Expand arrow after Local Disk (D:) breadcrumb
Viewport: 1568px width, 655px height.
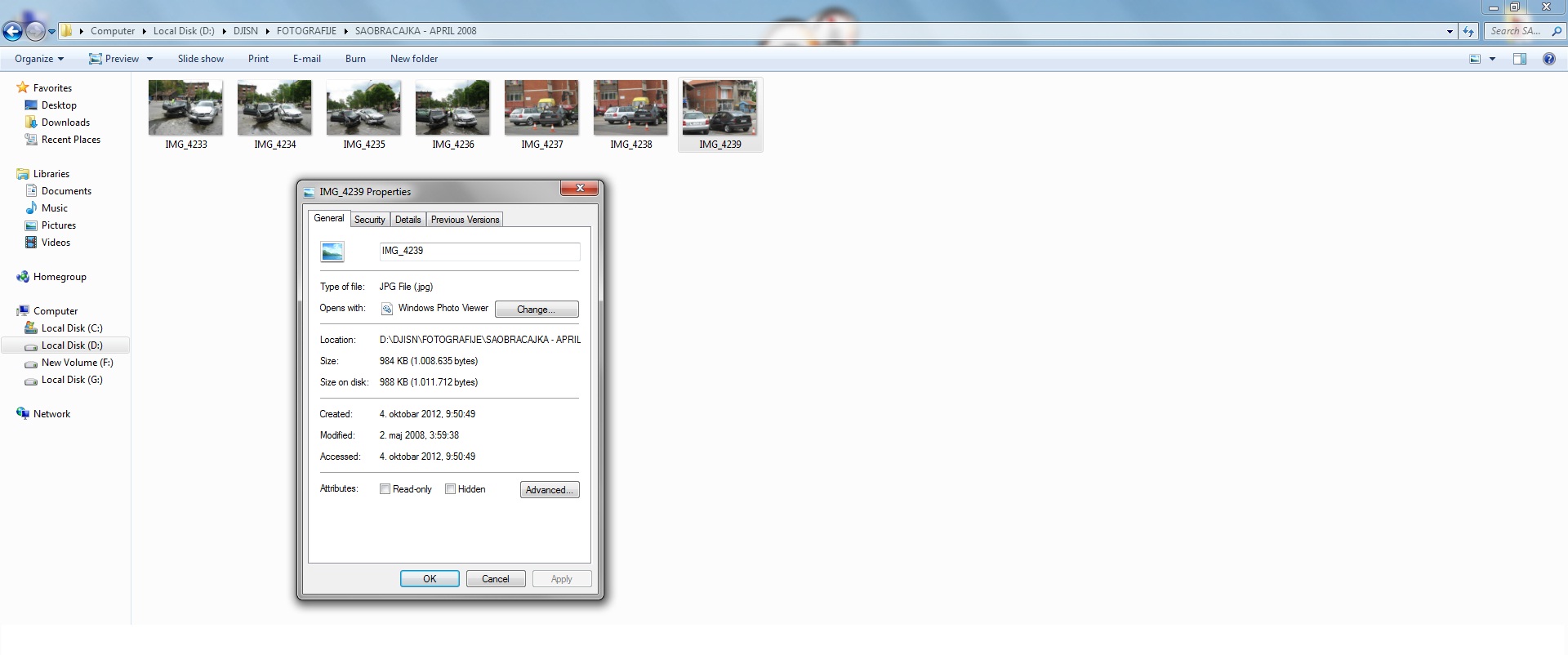pos(224,31)
